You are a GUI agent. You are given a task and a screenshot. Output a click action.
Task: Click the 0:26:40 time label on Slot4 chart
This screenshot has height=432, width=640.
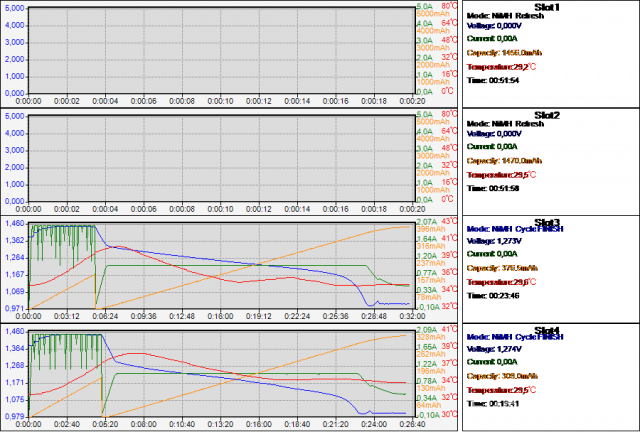pyautogui.click(x=412, y=424)
